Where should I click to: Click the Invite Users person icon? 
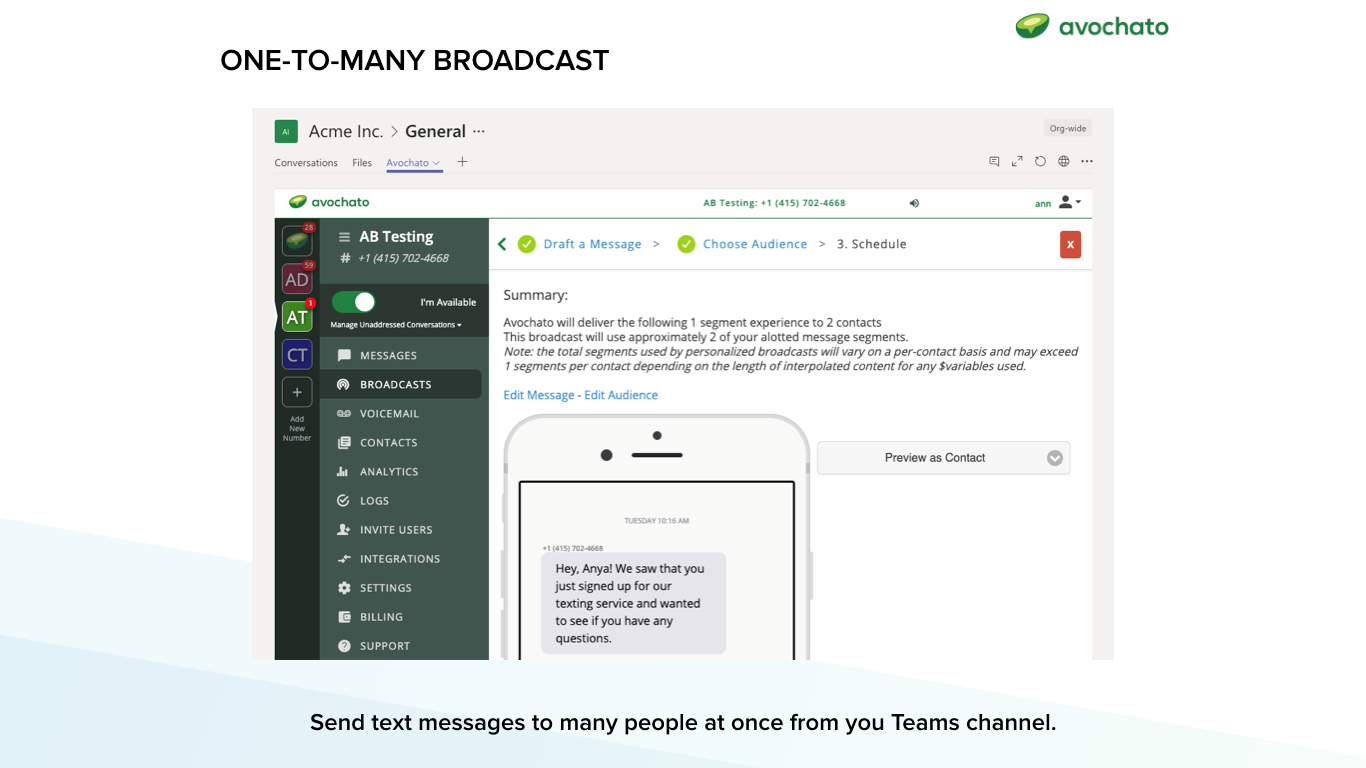point(344,529)
